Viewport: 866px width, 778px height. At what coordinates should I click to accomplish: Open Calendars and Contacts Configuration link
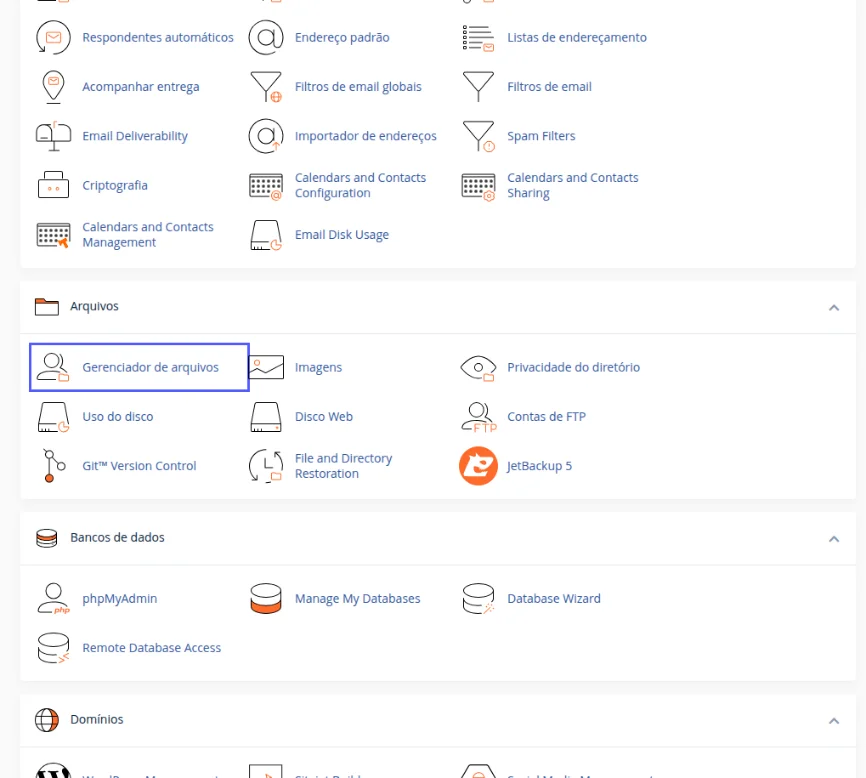pyautogui.click(x=360, y=186)
